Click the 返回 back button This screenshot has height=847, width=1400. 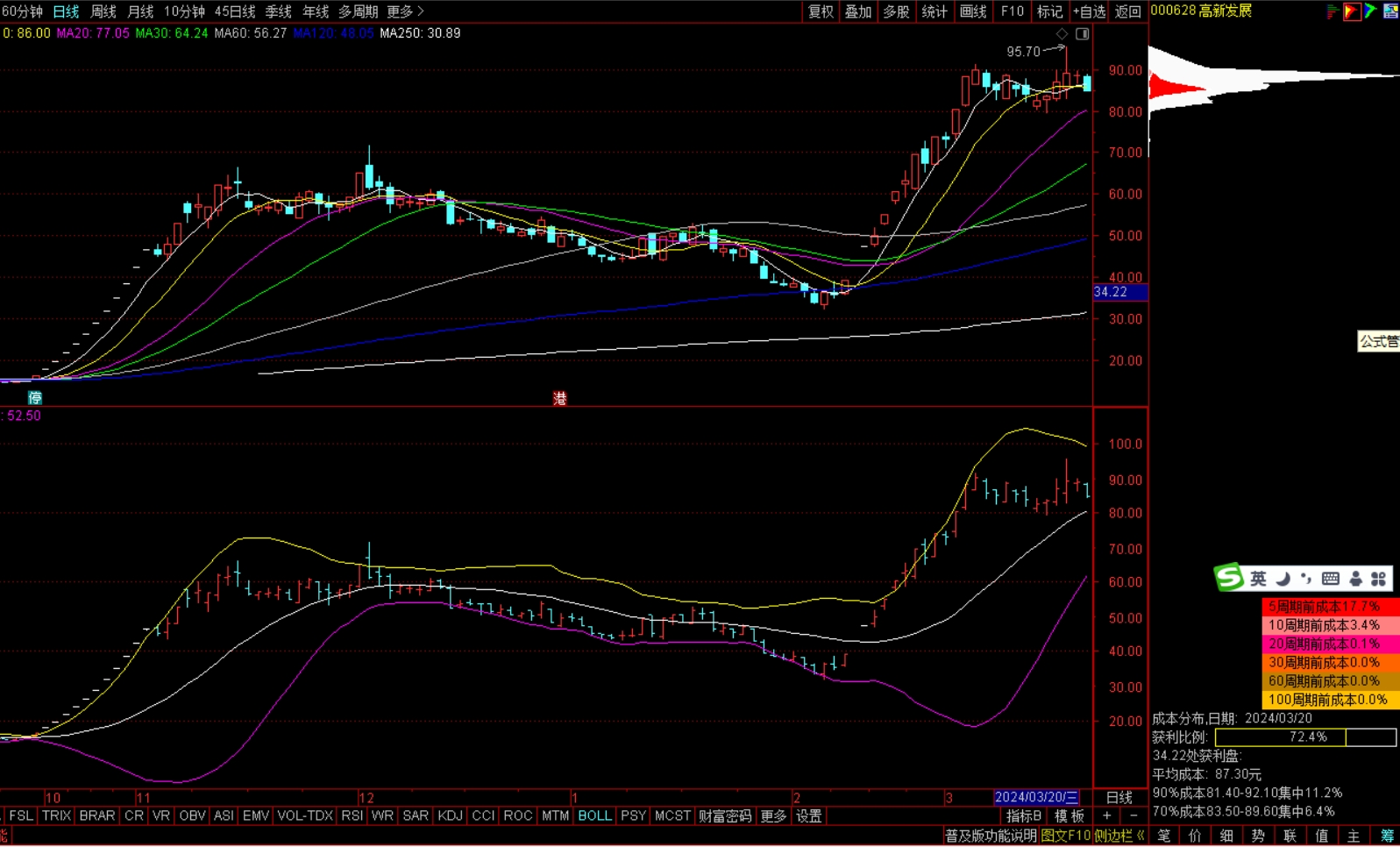(x=1128, y=11)
